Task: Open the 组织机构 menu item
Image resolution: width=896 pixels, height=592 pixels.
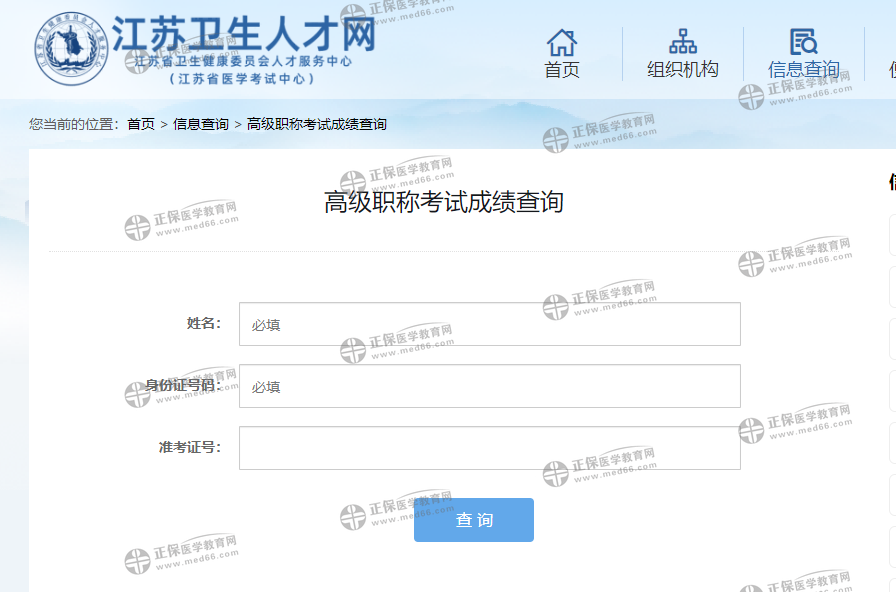Action: (683, 72)
